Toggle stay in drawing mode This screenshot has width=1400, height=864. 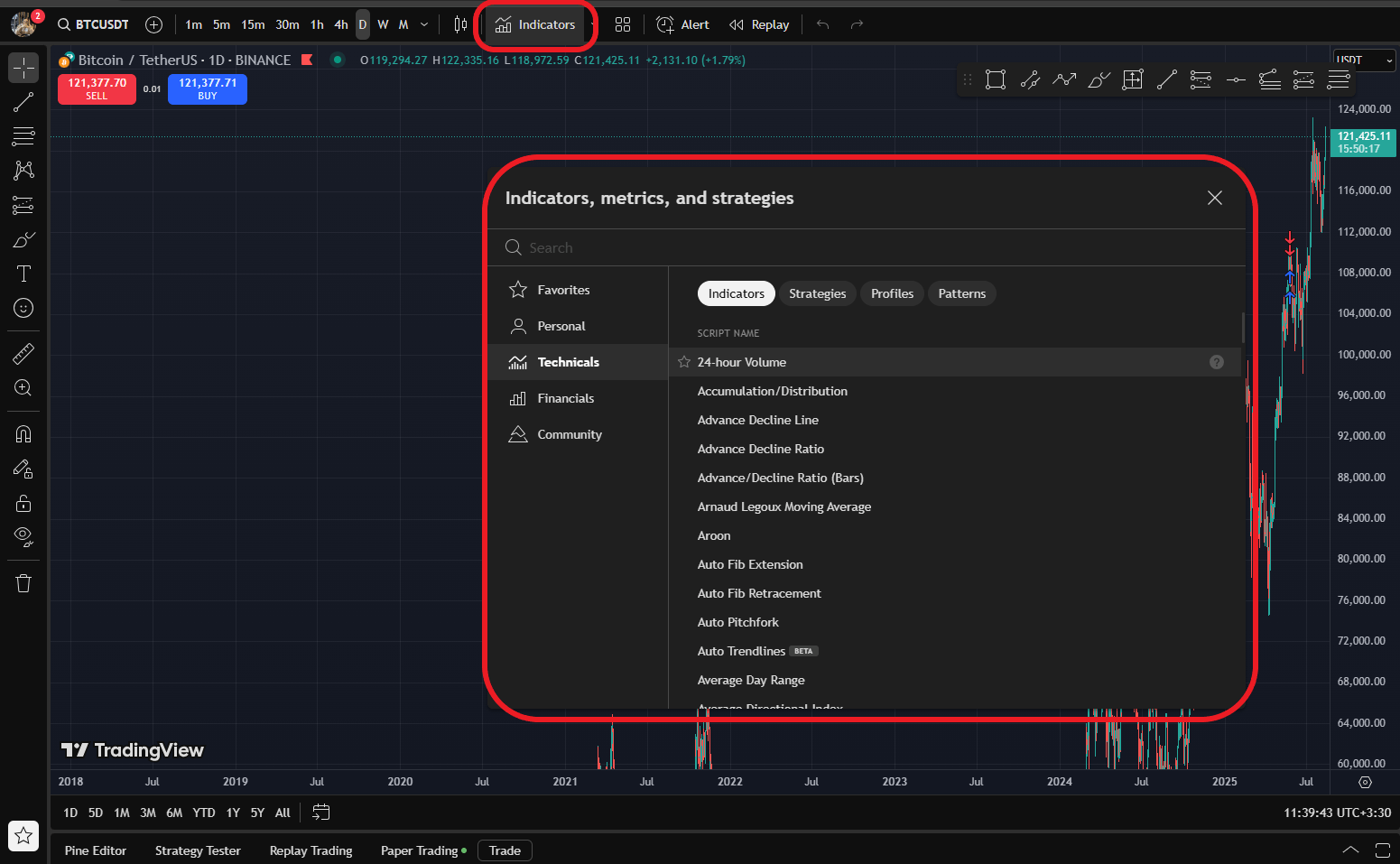pos(23,469)
